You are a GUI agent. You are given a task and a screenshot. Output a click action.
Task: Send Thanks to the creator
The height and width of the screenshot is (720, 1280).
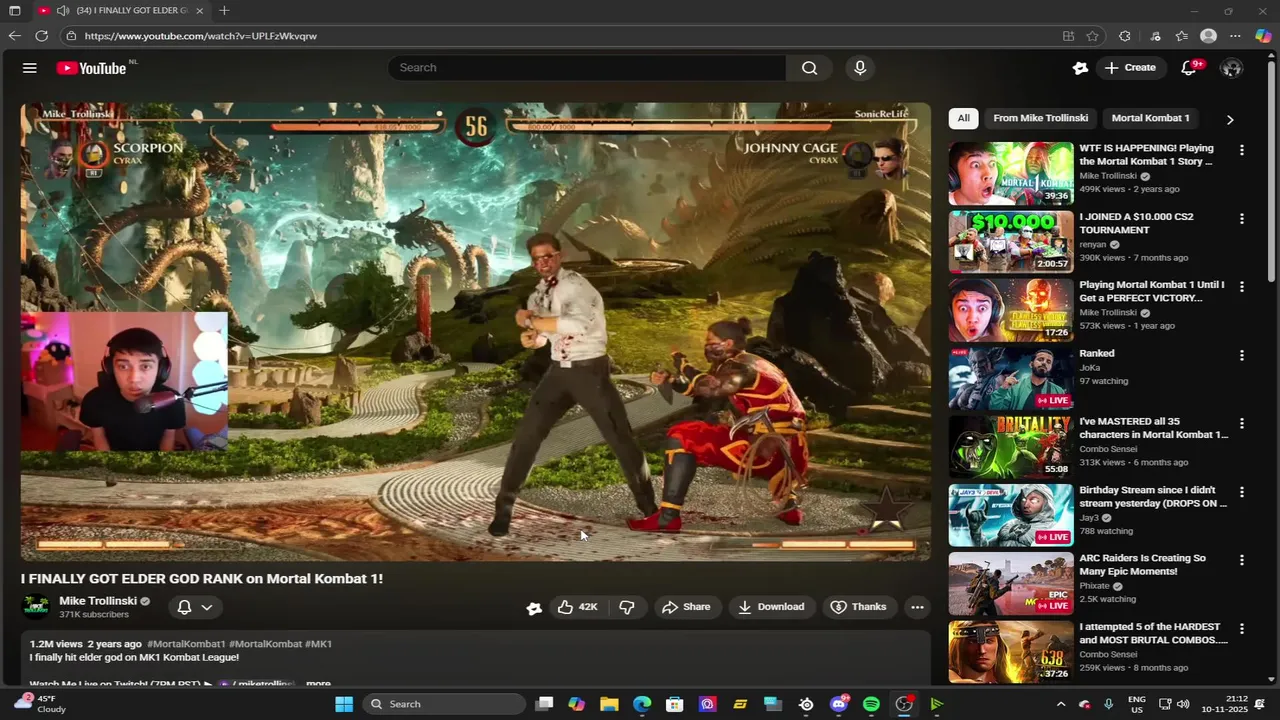point(858,607)
